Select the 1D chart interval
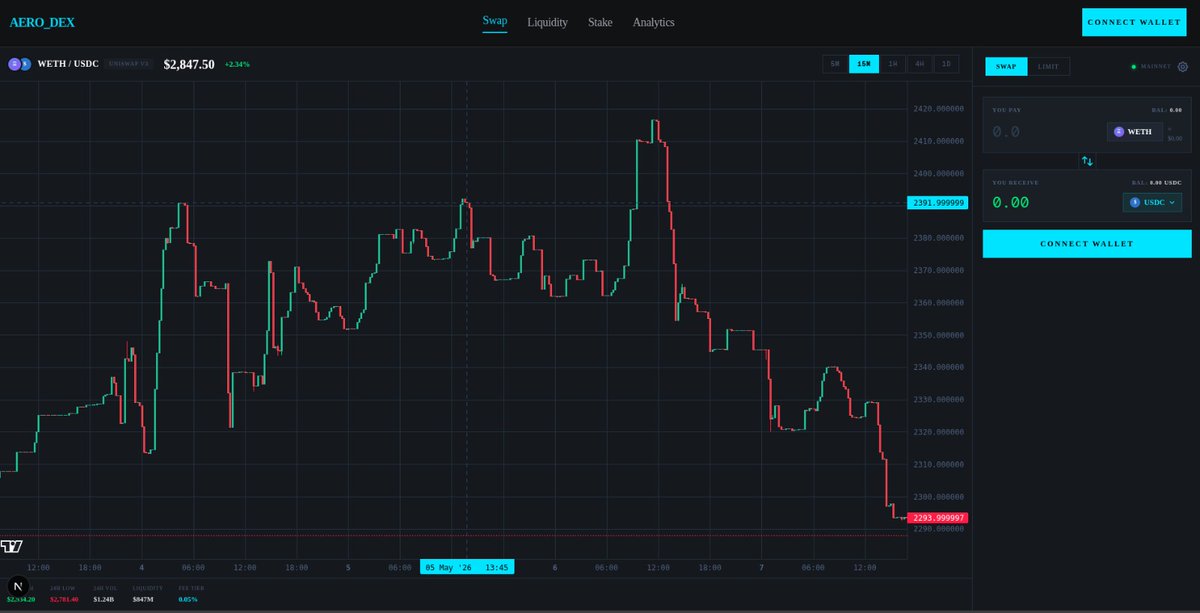This screenshot has width=1200, height=613. (946, 64)
